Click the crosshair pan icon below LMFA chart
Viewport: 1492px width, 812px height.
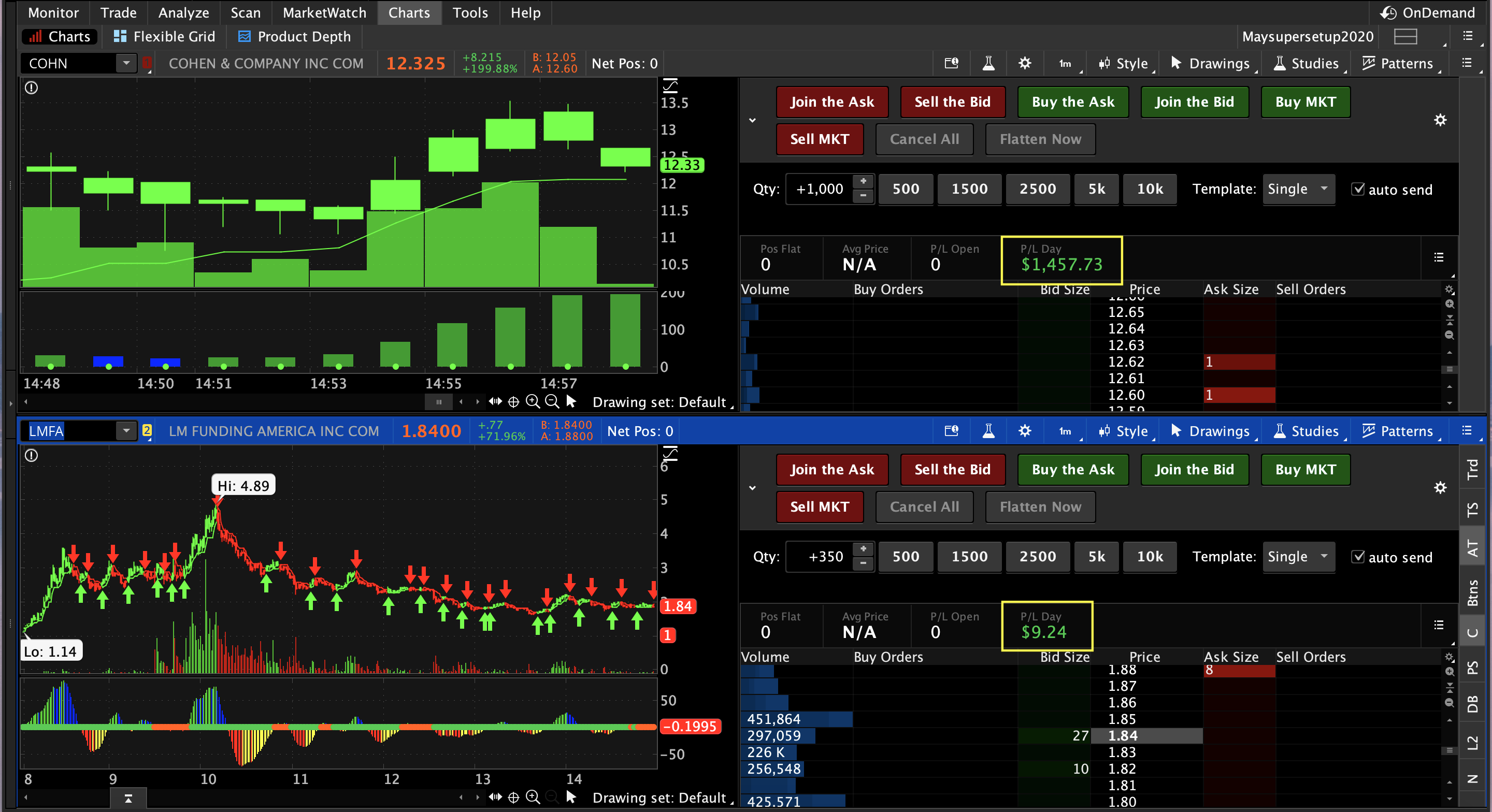tap(513, 798)
